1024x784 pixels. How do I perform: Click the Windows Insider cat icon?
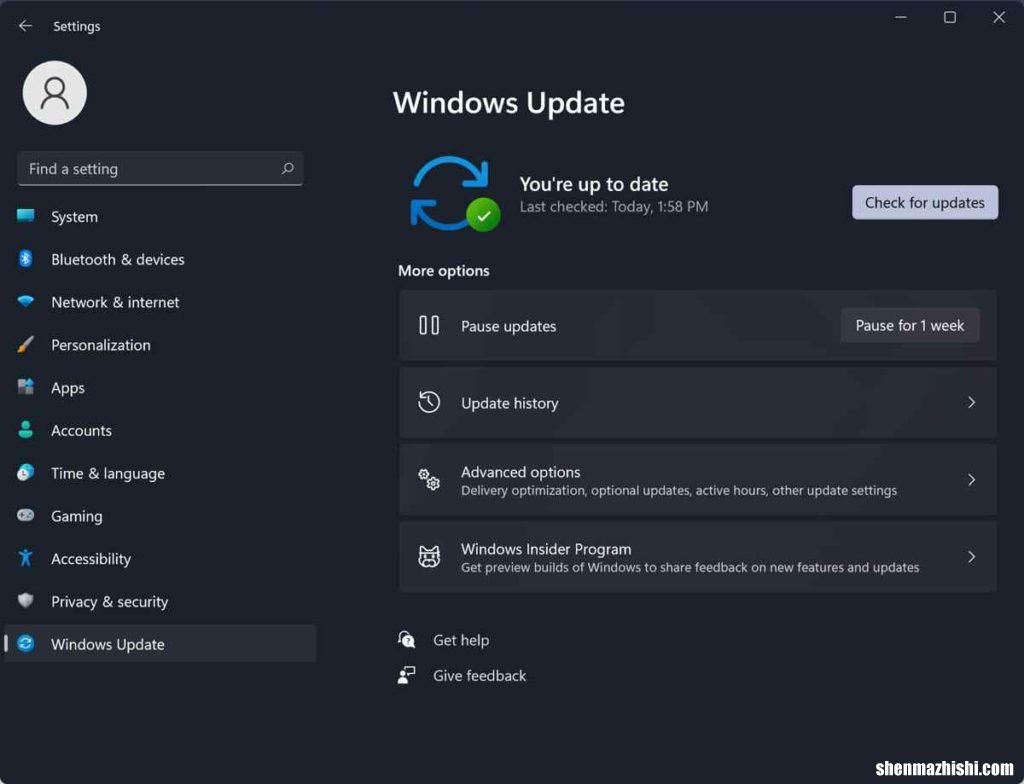429,557
